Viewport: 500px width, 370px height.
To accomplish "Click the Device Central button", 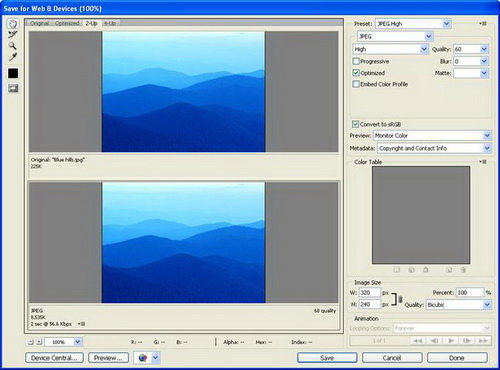I will (x=54, y=358).
